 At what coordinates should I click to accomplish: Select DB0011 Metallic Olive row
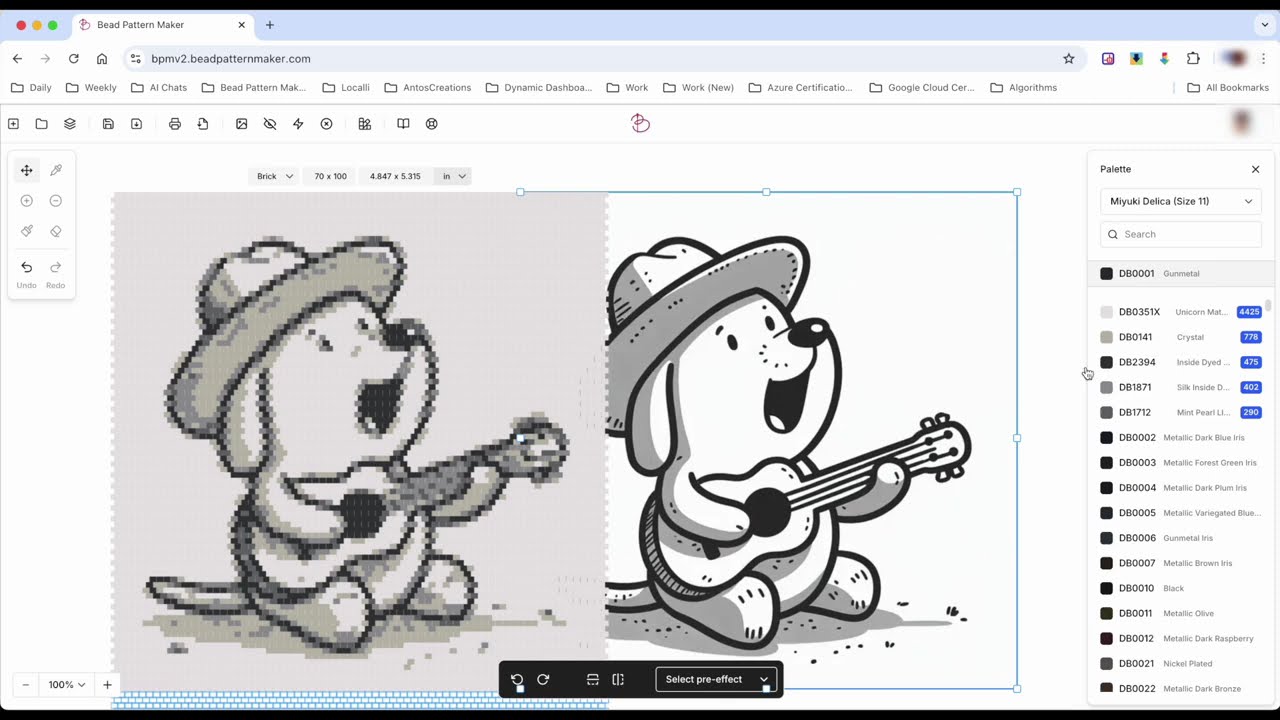(x=1181, y=613)
